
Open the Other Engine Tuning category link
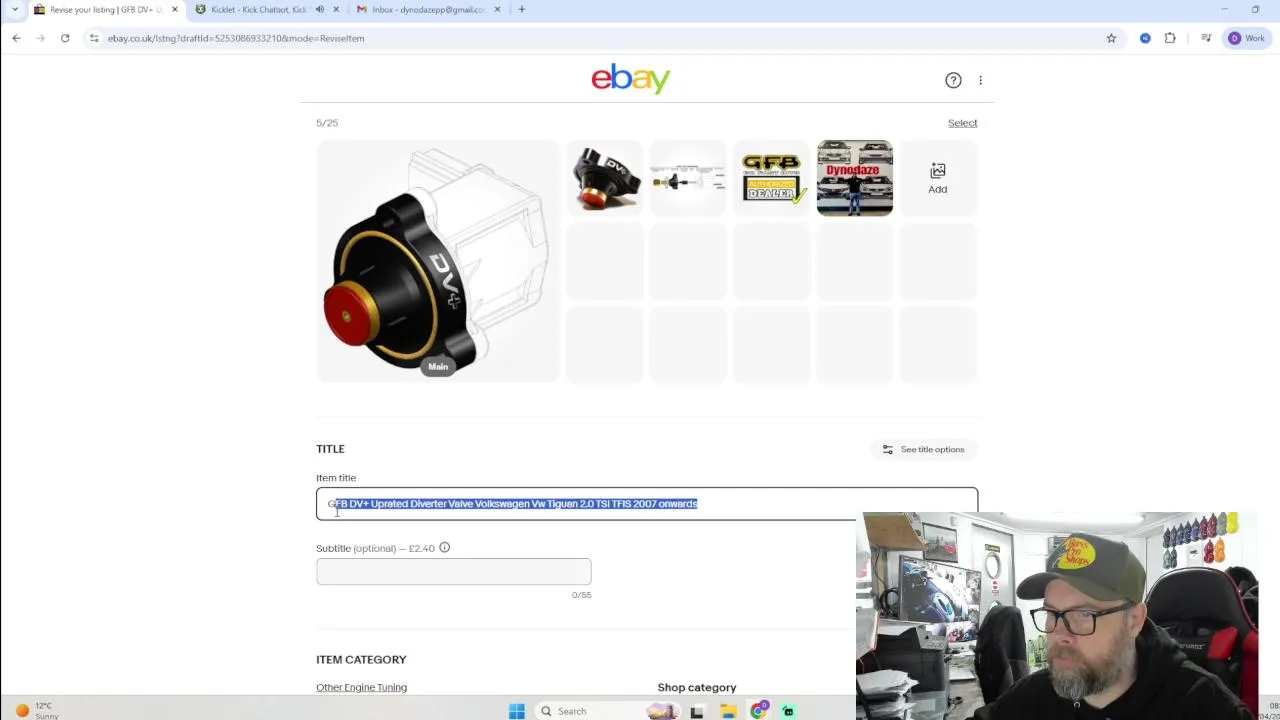pos(361,687)
